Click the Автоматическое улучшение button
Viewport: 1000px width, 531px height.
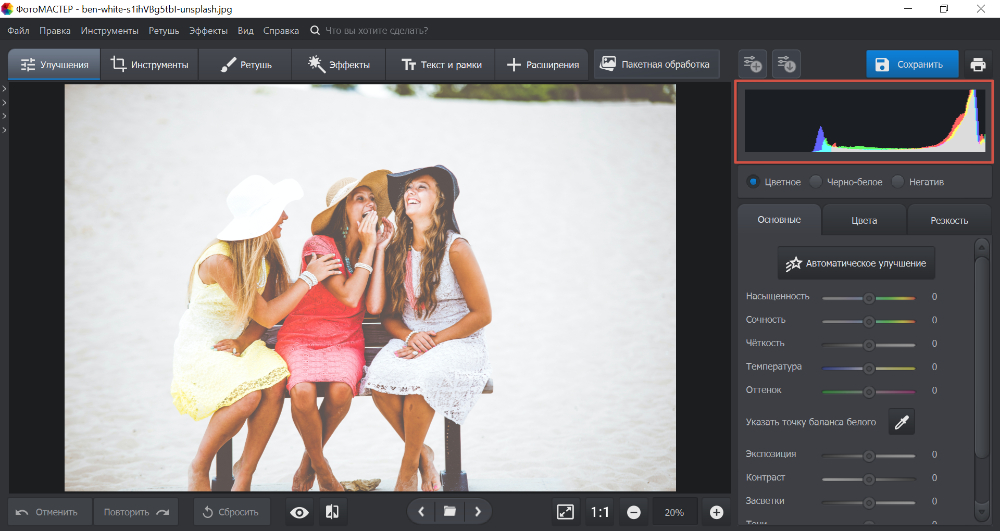point(856,264)
